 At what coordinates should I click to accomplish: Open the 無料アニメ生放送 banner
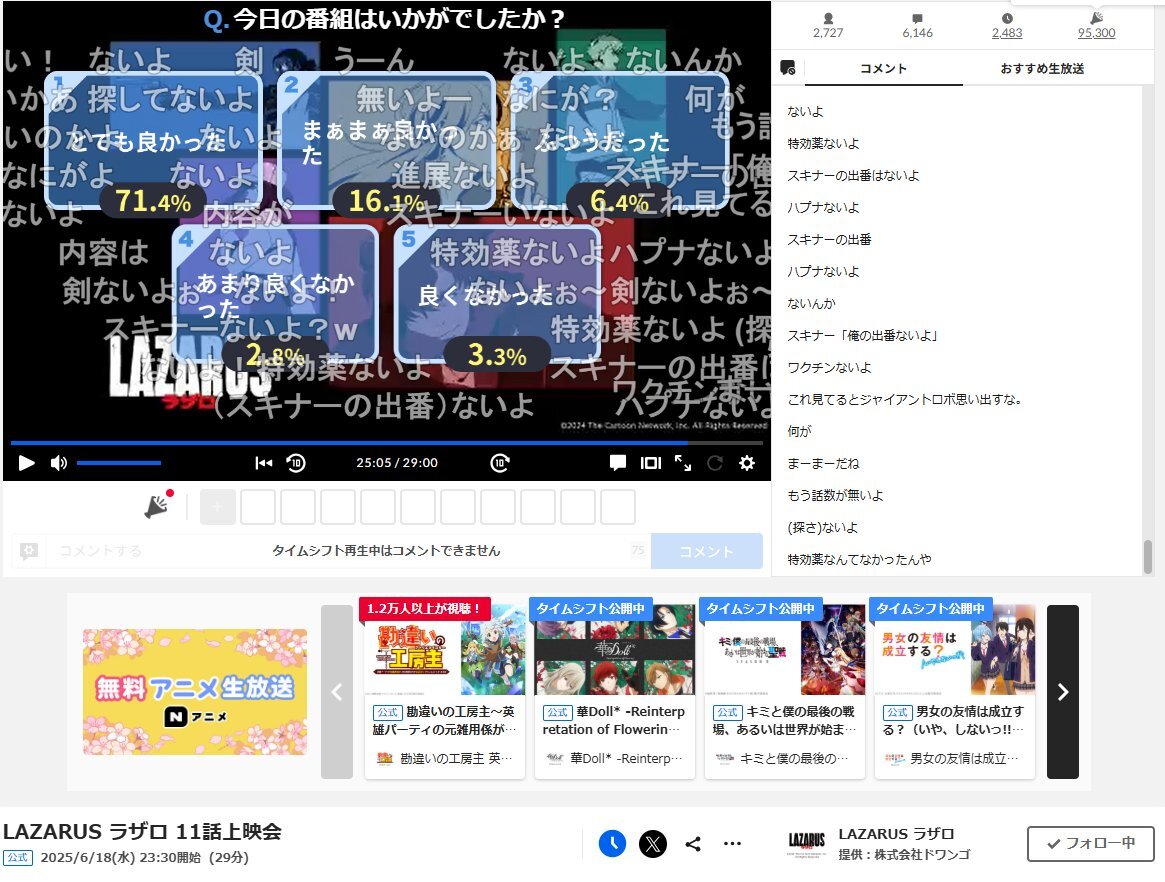click(195, 692)
